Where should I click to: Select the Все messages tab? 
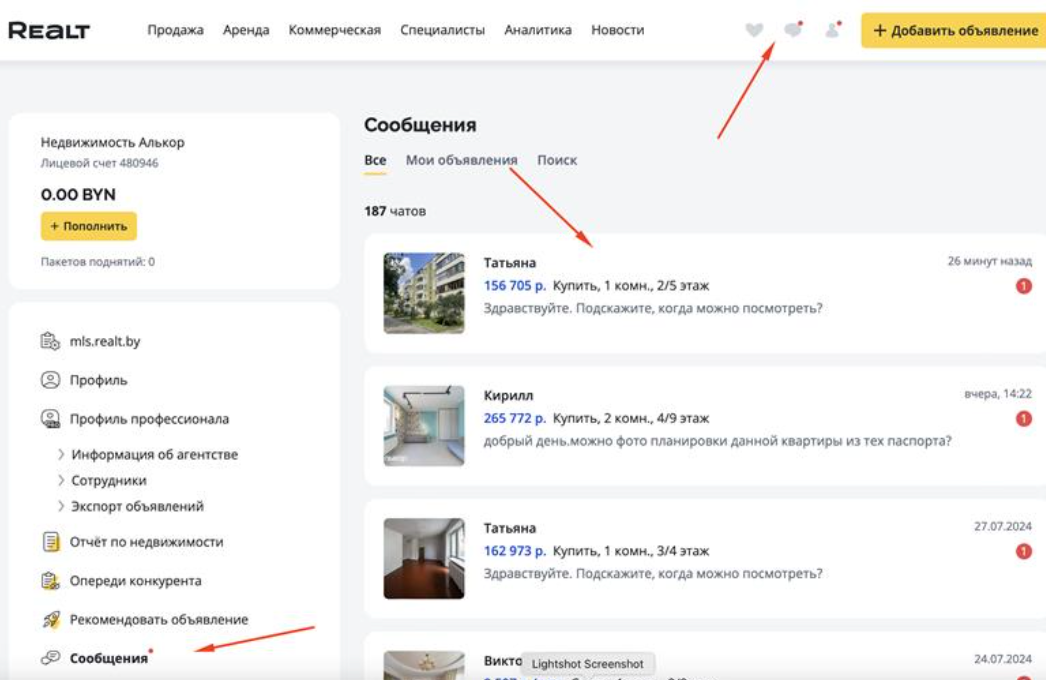[x=375, y=160]
